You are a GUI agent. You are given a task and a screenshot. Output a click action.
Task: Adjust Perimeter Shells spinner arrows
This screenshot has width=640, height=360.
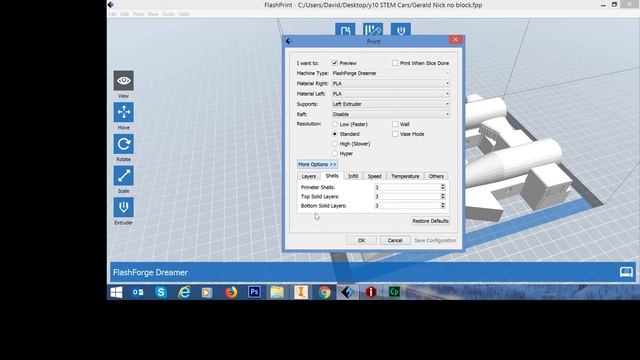443,187
